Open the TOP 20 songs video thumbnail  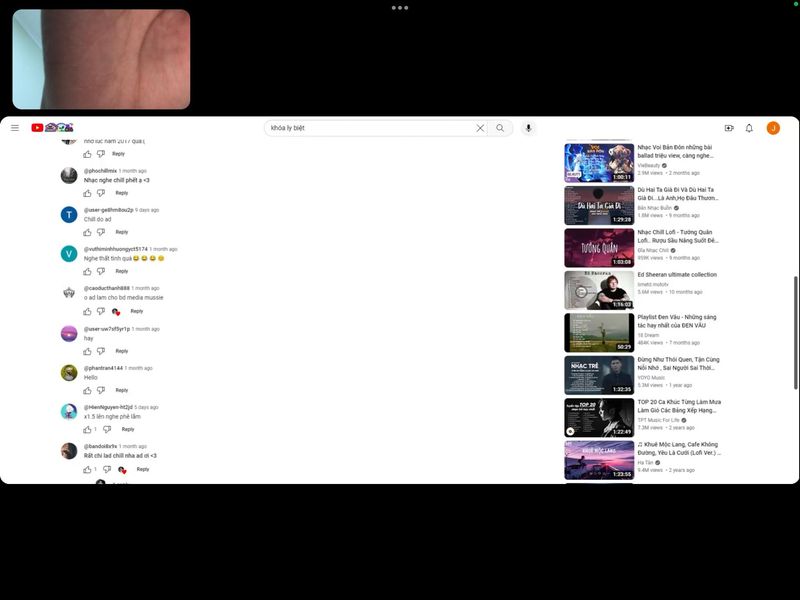(x=599, y=418)
